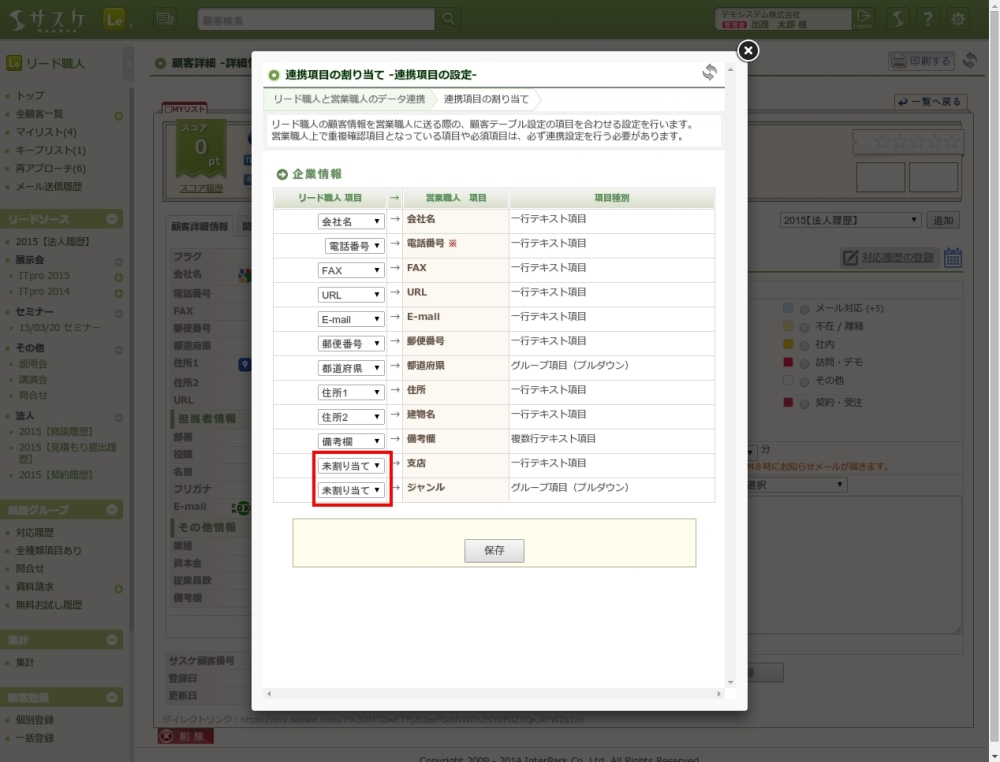Click the search magnifier icon in top bar
The width and height of the screenshot is (1000, 762).
point(449,19)
